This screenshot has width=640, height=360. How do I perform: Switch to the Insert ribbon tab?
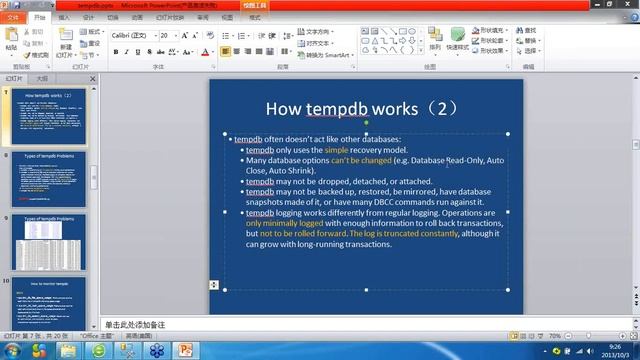pos(64,18)
